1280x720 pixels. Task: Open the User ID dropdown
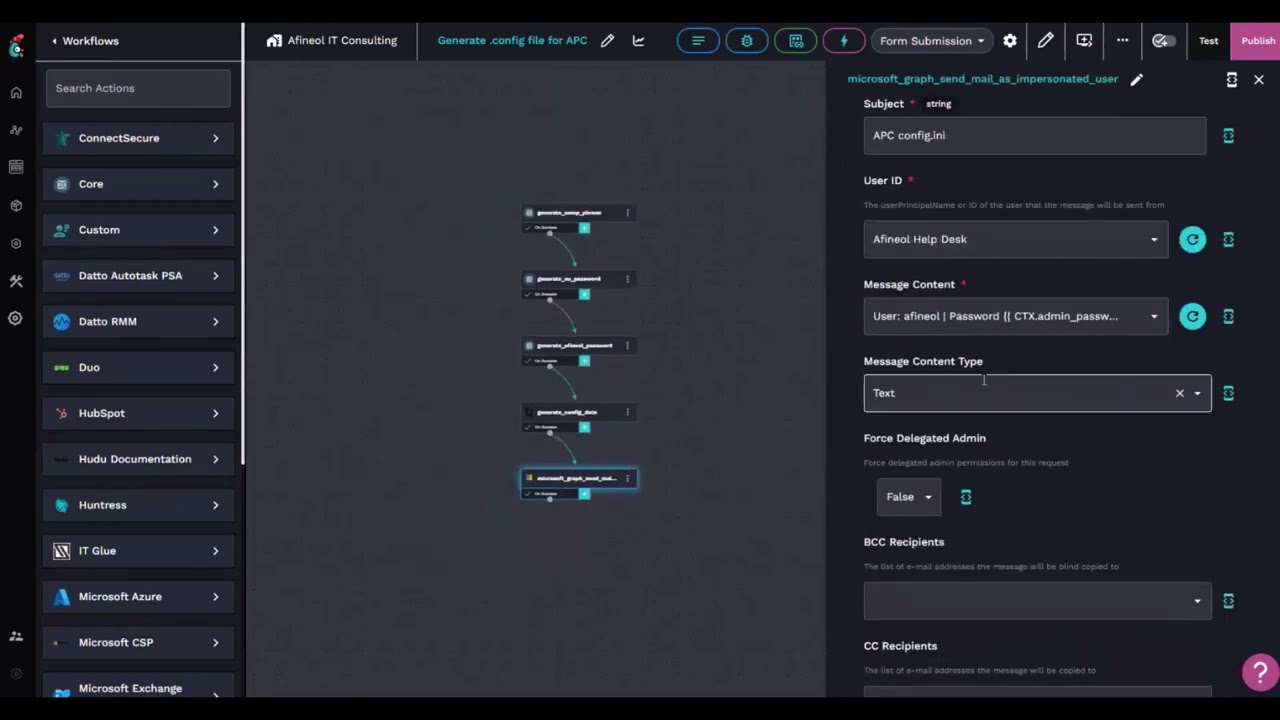point(1016,239)
